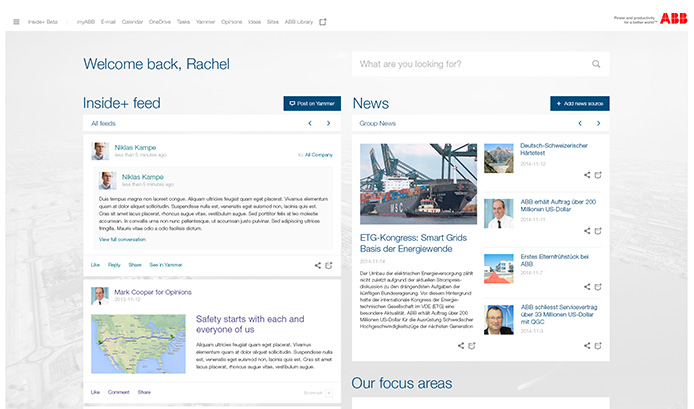This screenshot has width=694, height=409.
Task: Click Share under Mark Cooper post
Action: coord(144,392)
